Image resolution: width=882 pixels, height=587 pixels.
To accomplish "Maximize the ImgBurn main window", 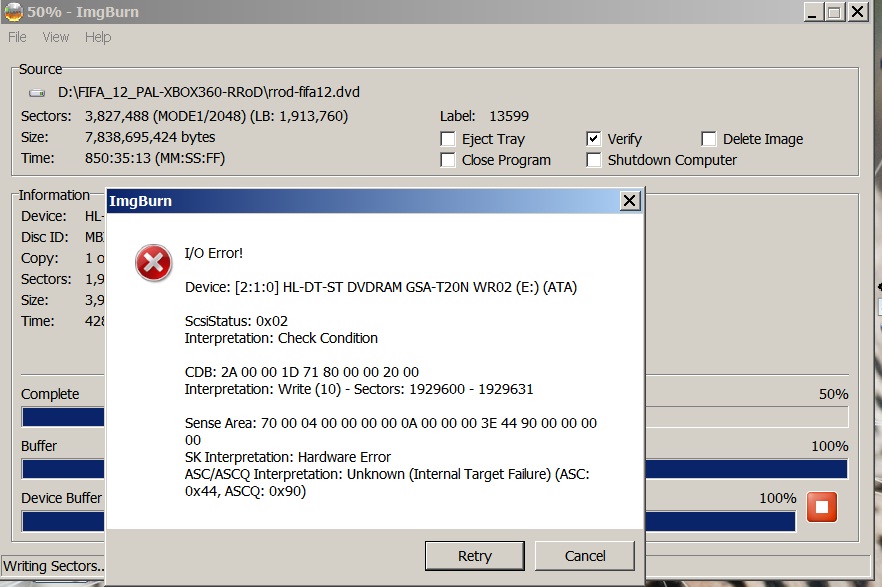I will 835,12.
